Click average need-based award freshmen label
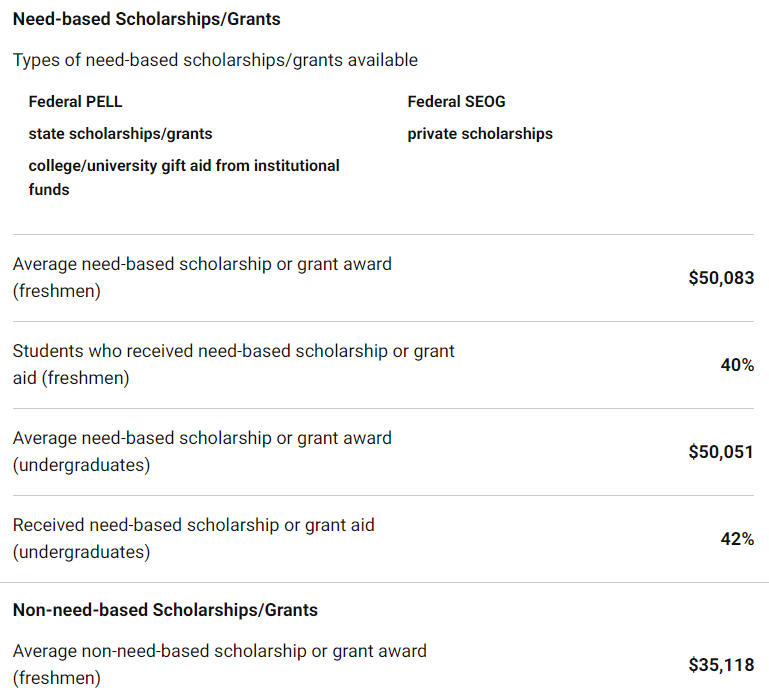769x692 pixels. click(202, 277)
